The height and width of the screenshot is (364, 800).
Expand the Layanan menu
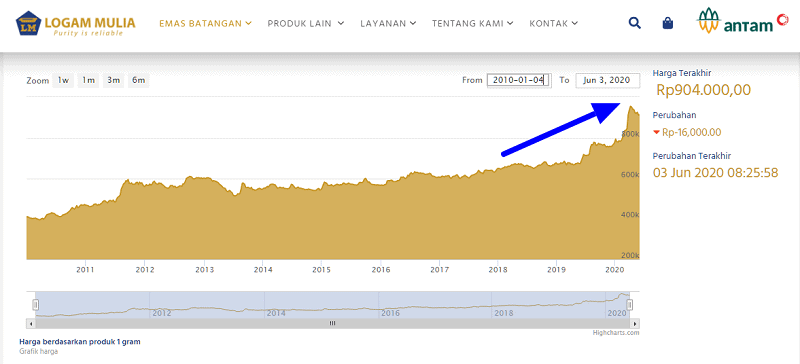pos(388,23)
